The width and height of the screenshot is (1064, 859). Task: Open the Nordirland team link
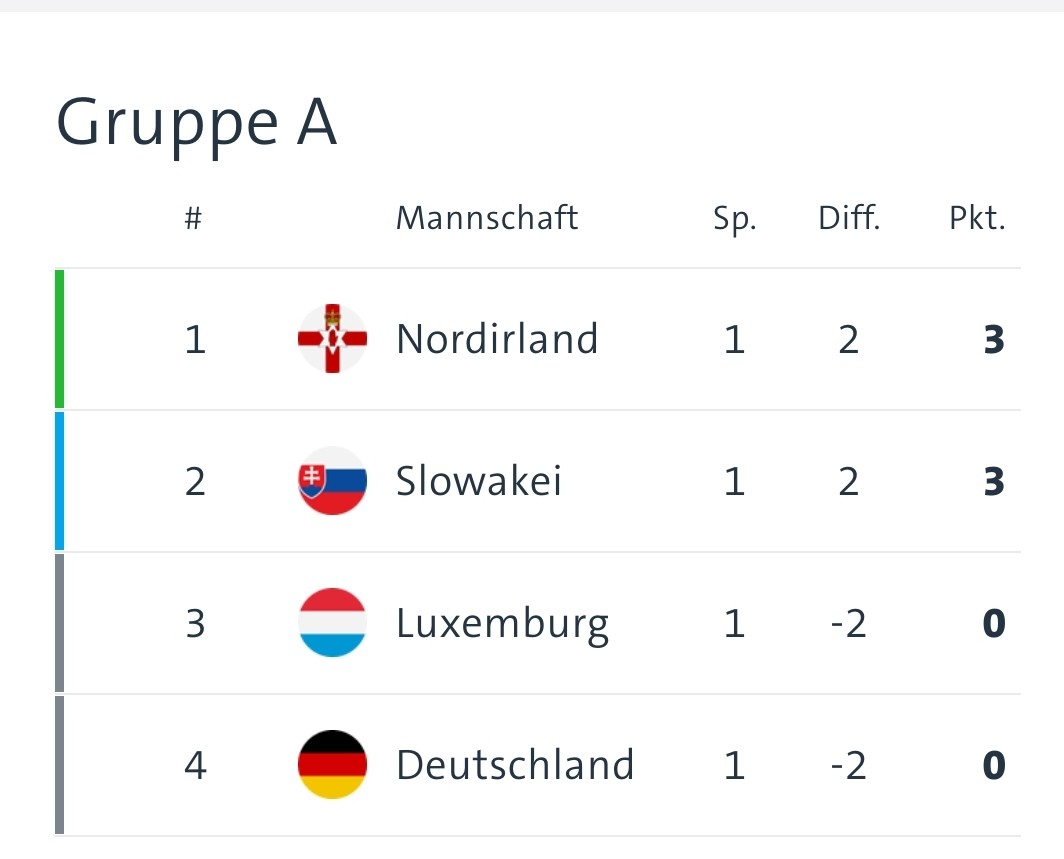coord(497,339)
